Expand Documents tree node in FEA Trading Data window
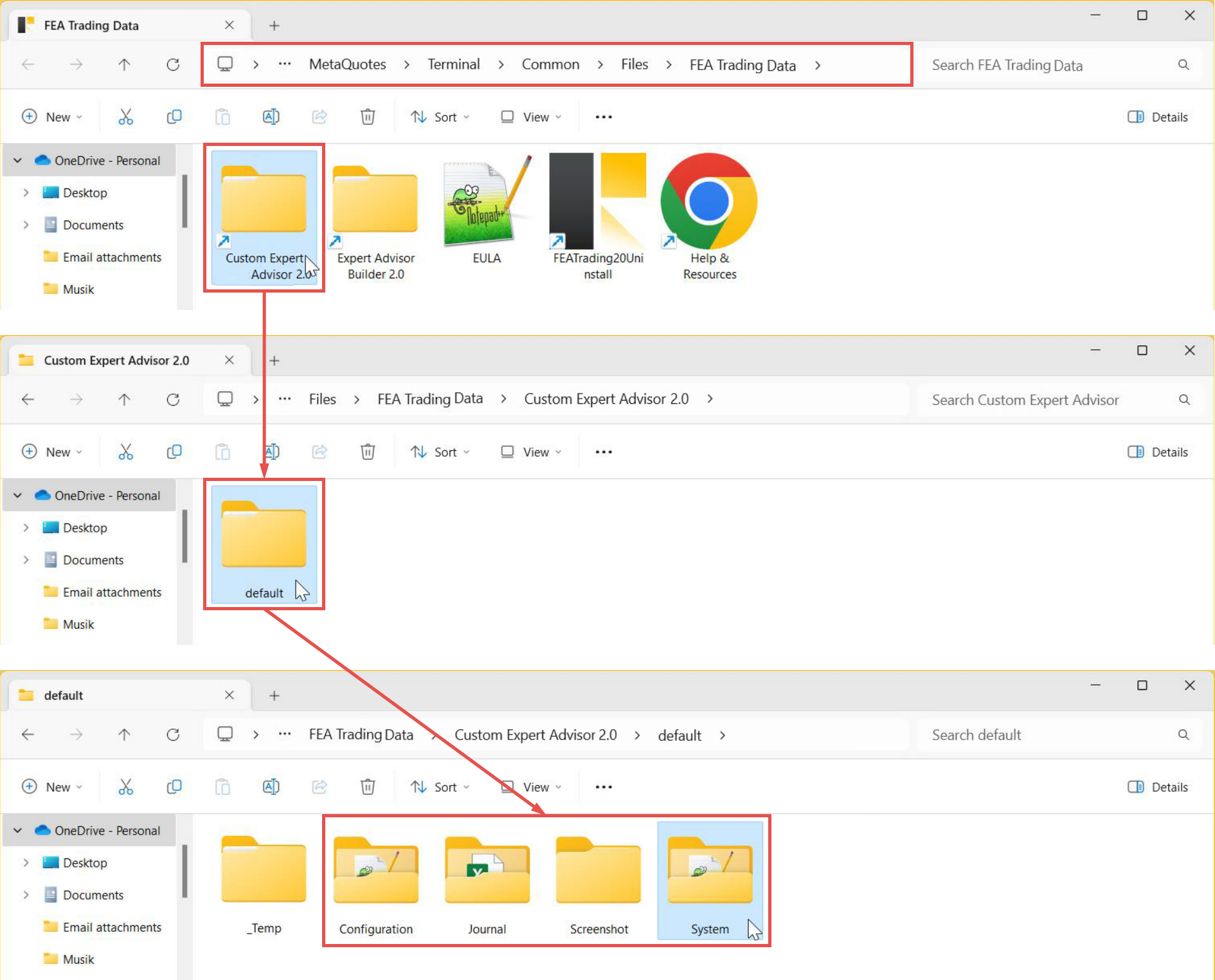1215x980 pixels. tap(26, 225)
